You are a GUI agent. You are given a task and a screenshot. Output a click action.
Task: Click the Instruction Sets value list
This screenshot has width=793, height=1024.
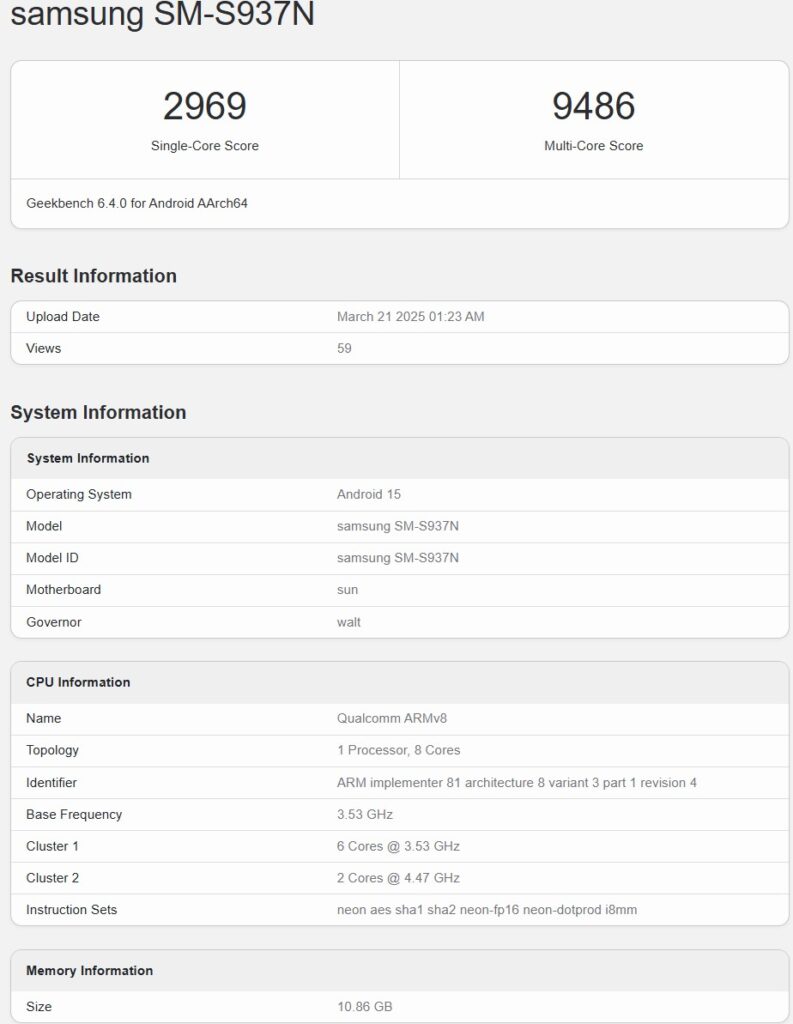coord(486,910)
